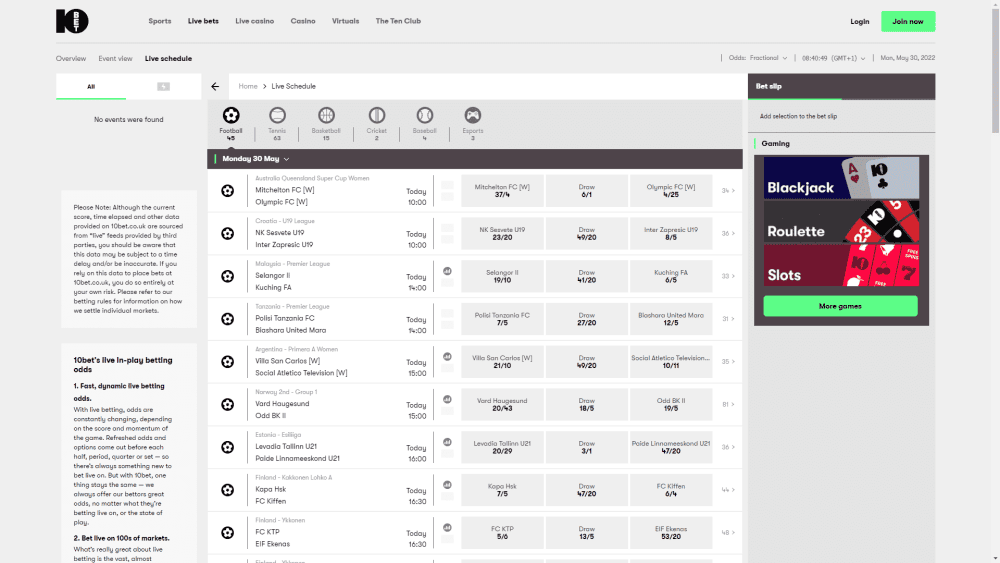Screen dimensions: 1000x563
Task: Go to Home in breadcrumb
Action: 248,86
